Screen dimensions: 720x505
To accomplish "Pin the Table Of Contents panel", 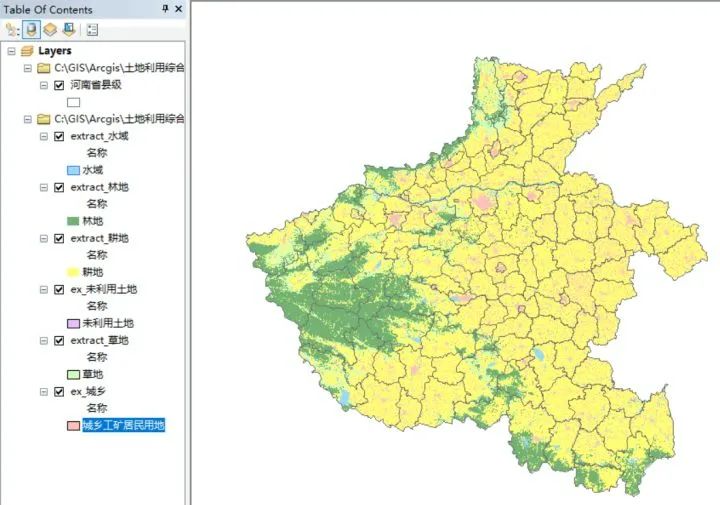I will click(x=165, y=9).
